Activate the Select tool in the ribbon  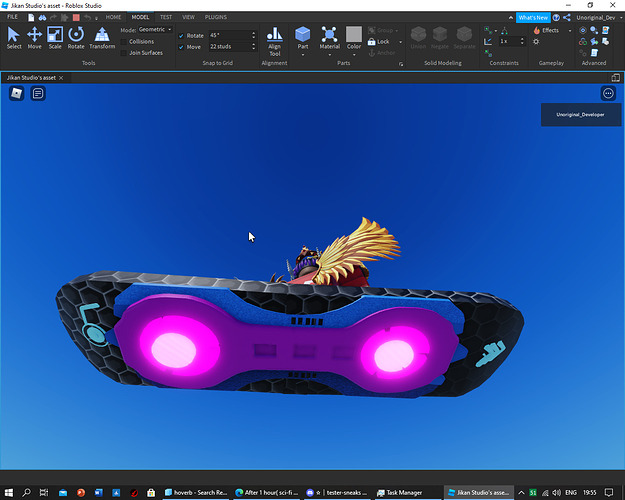point(14,38)
